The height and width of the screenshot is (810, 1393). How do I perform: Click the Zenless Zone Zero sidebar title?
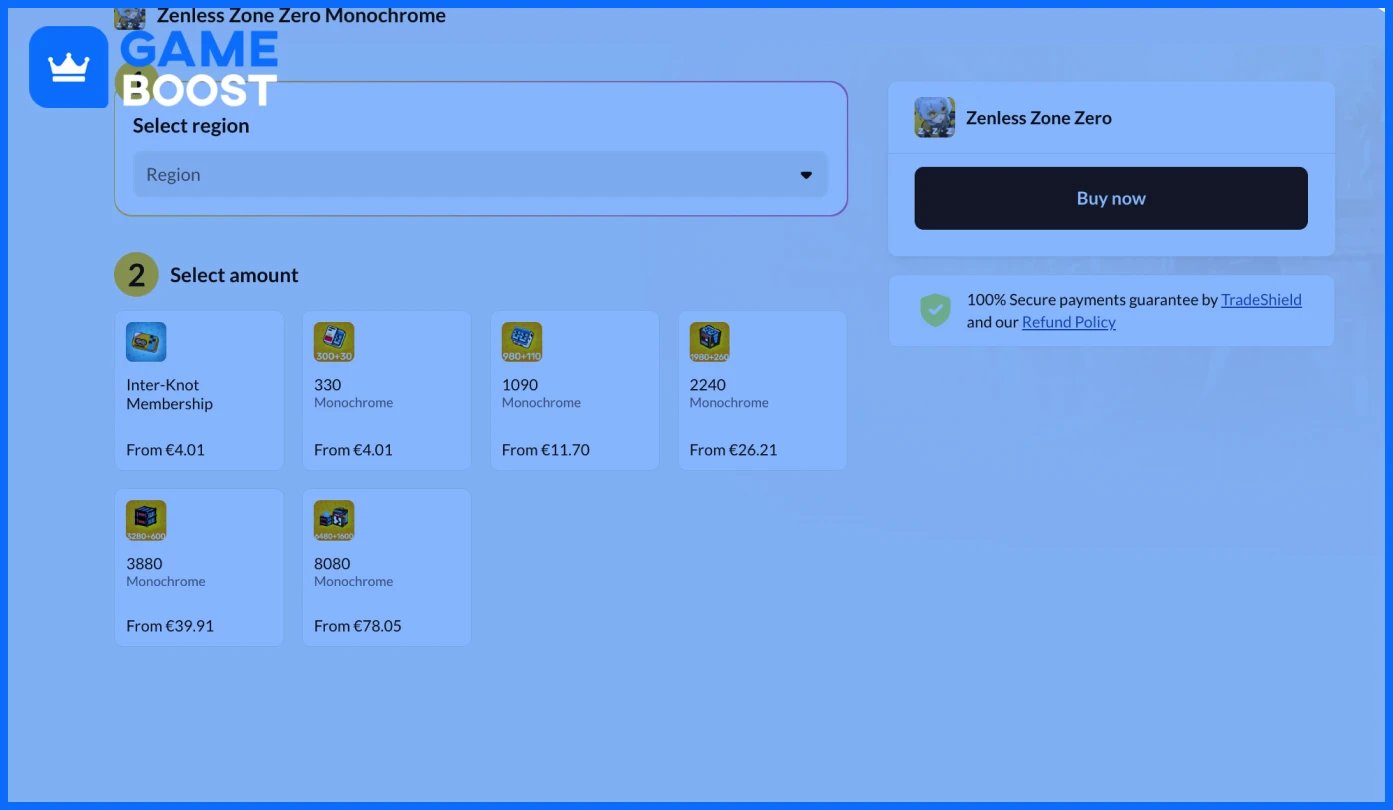[x=1039, y=118]
